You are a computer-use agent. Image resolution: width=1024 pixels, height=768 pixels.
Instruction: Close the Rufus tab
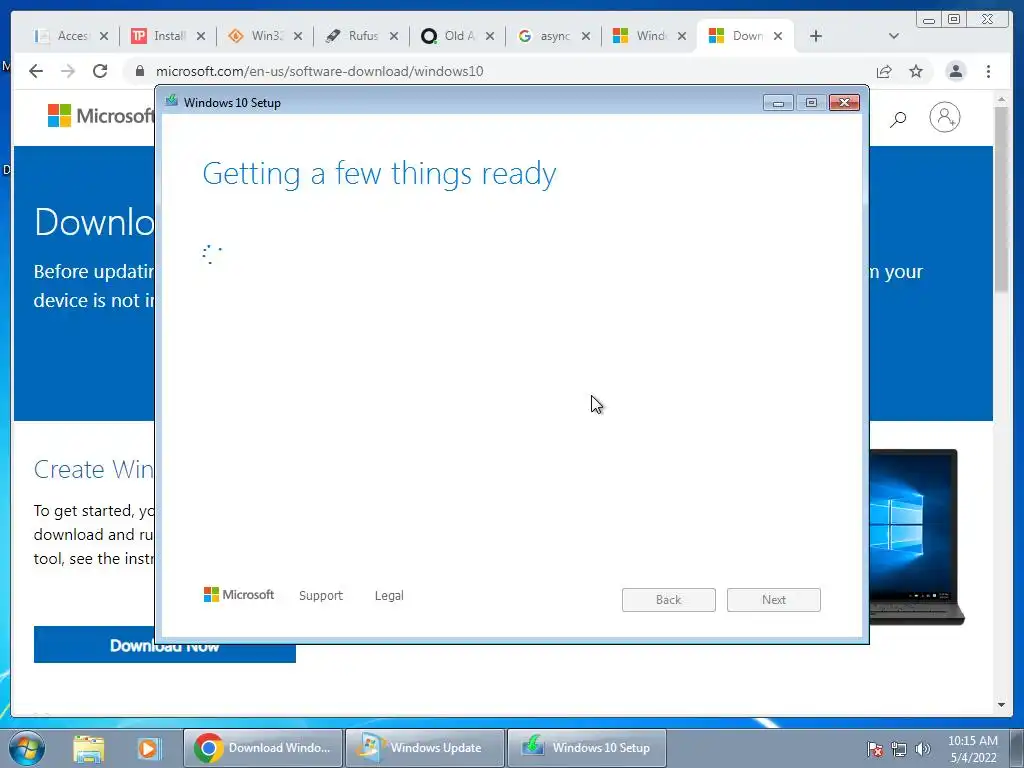click(394, 36)
